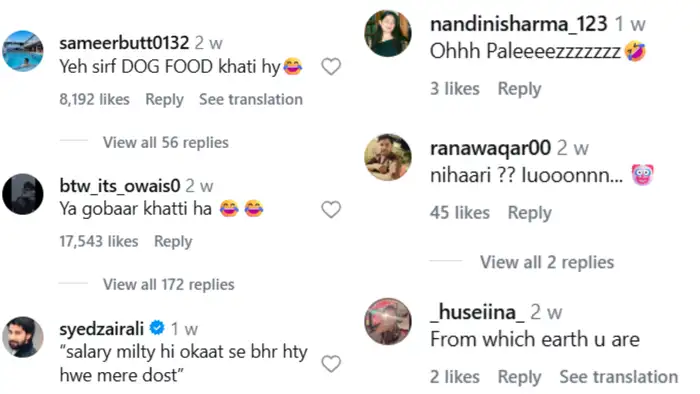Reply to ranawaqar00's nihaari comment
The height and width of the screenshot is (394, 700).
(529, 213)
